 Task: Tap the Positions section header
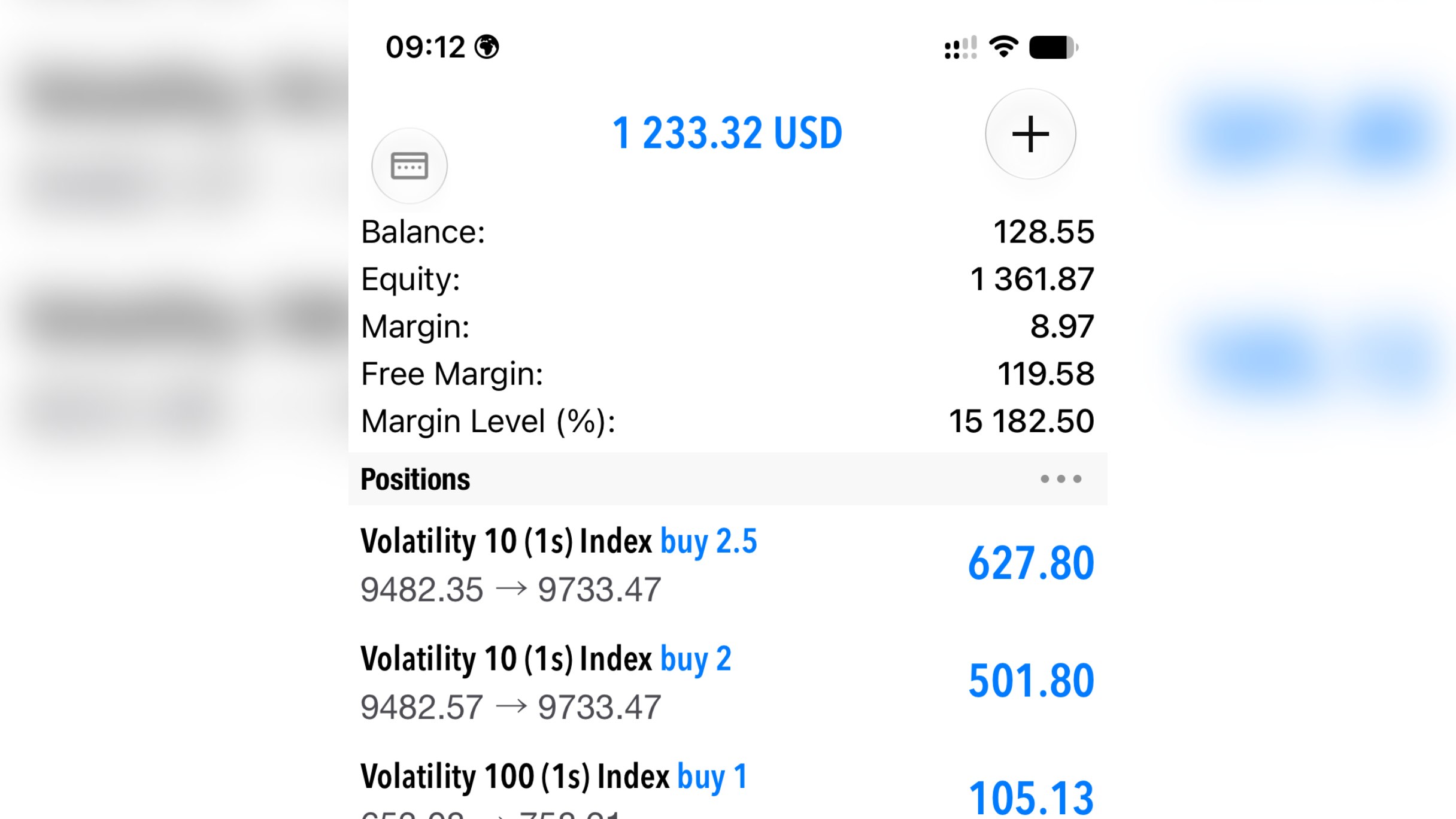[x=727, y=479]
